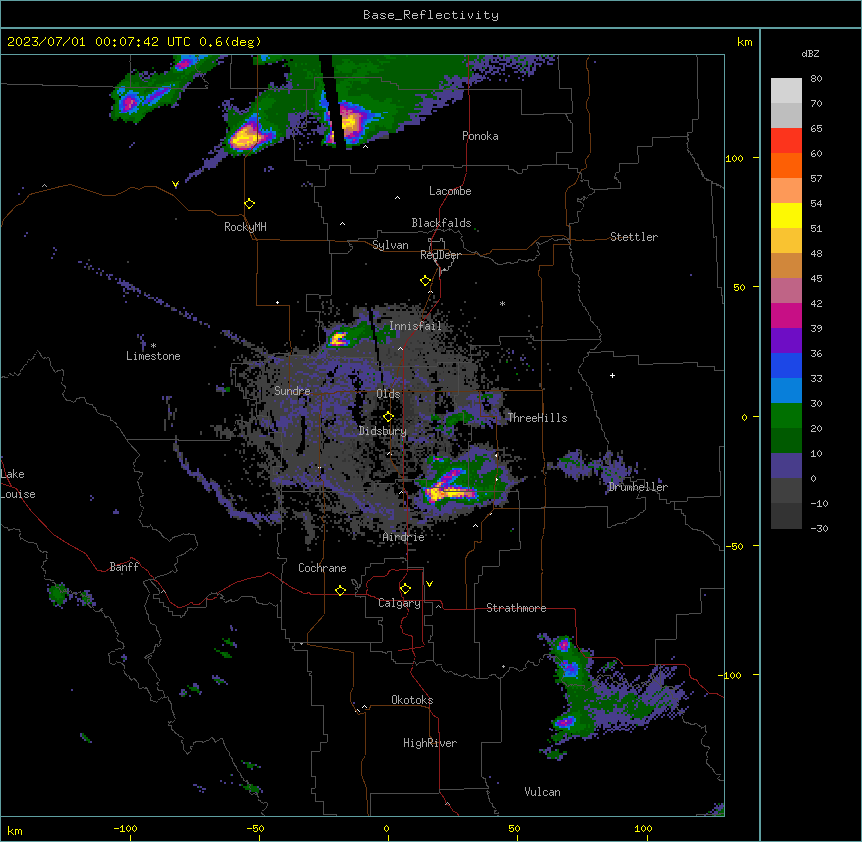Click the Lake Louise label

tap(17, 484)
